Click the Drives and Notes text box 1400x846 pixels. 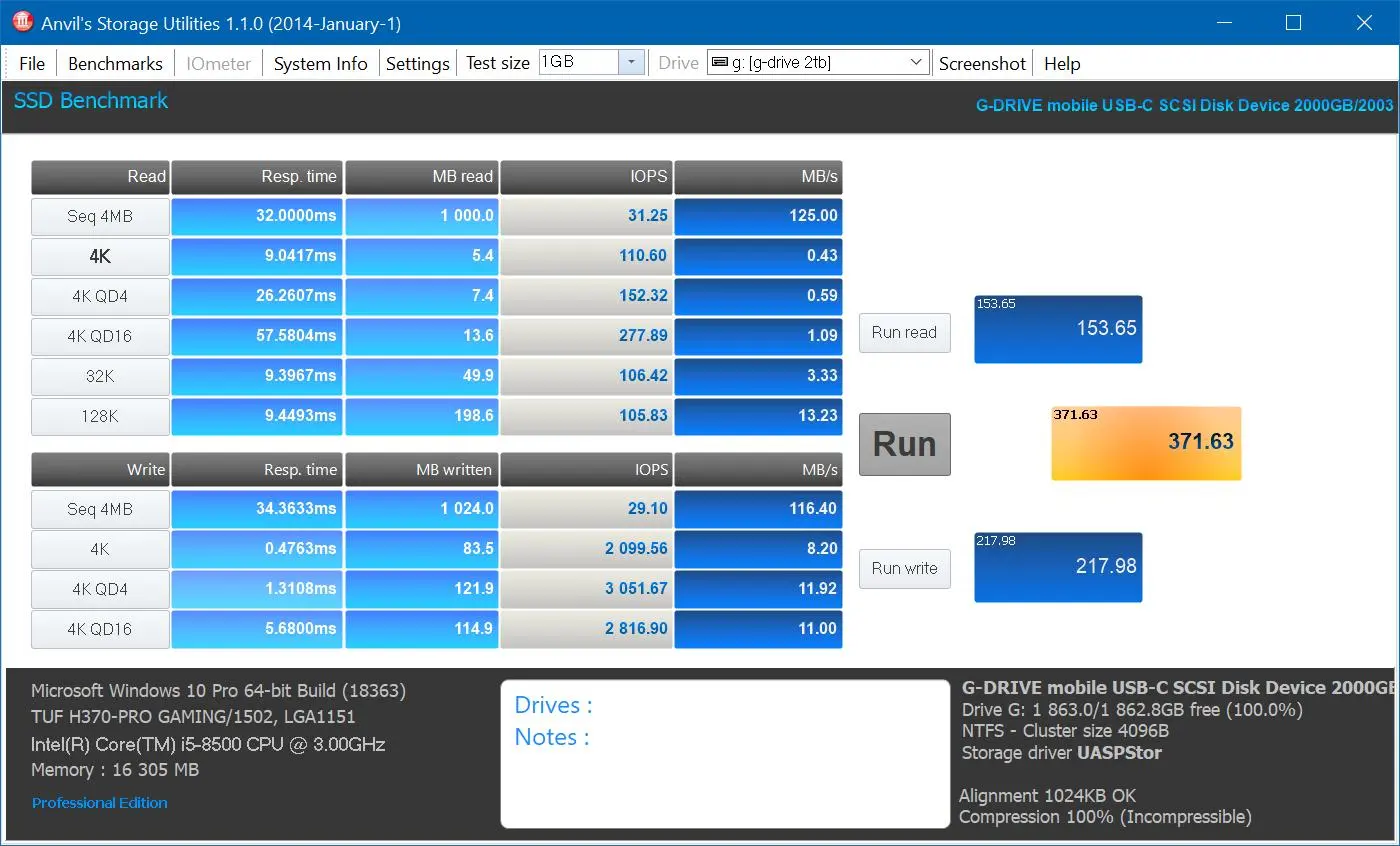725,754
